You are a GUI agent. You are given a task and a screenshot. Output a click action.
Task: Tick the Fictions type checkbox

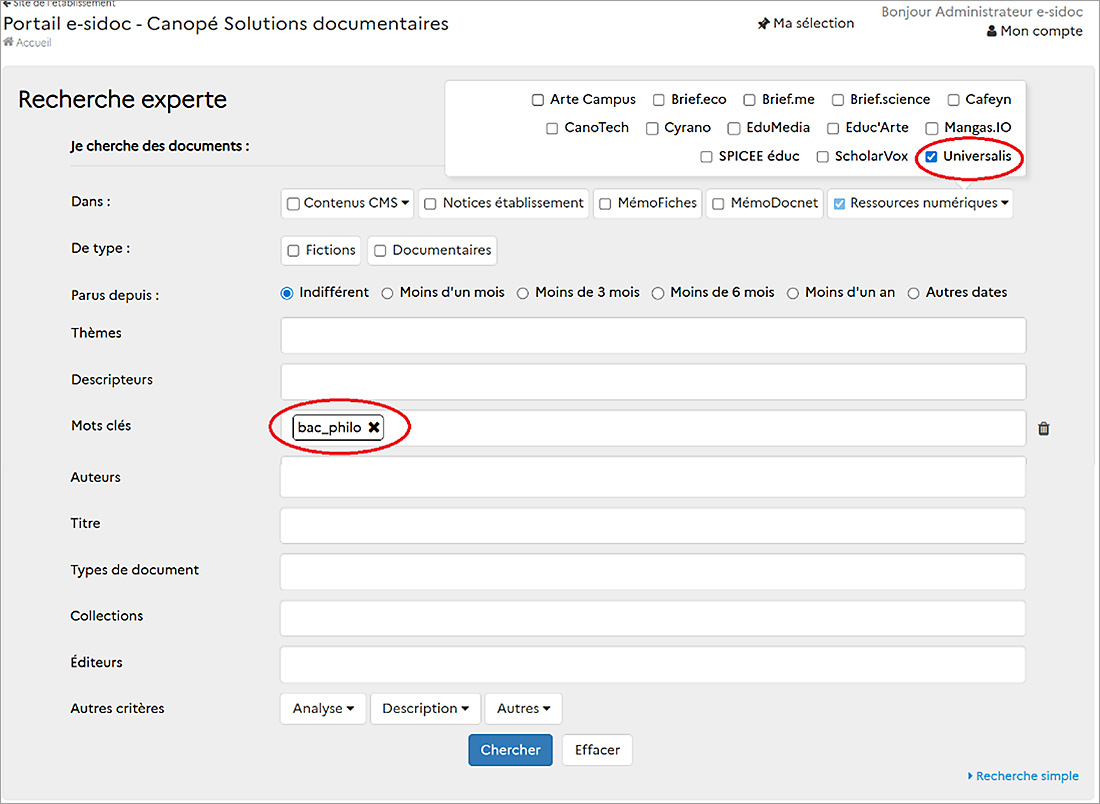294,251
